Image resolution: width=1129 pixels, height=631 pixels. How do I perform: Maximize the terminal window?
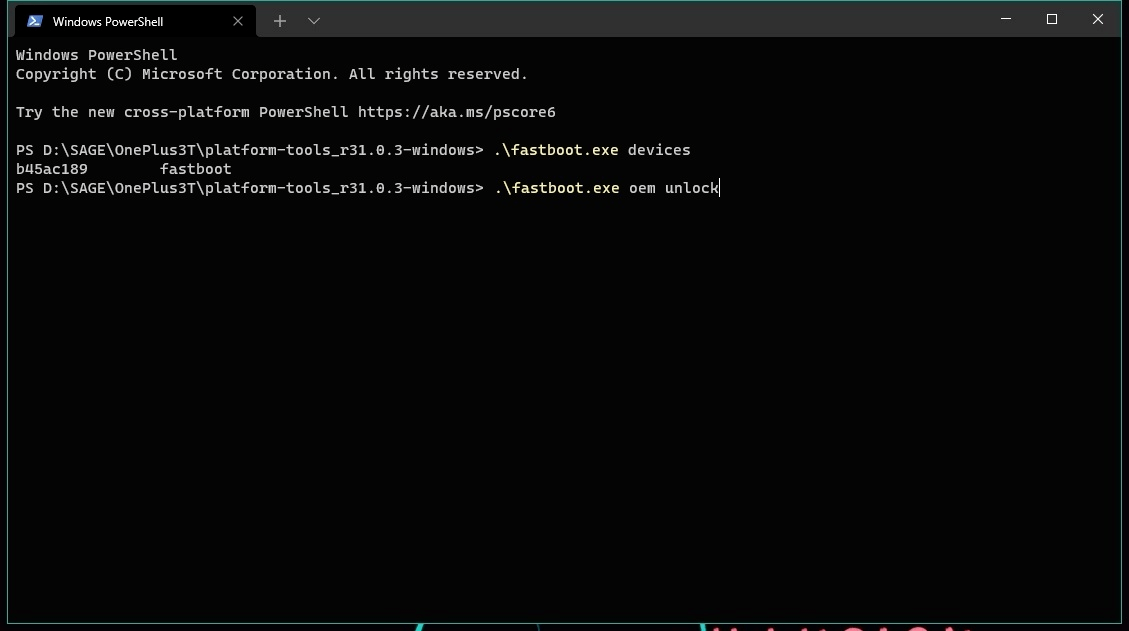1052,19
